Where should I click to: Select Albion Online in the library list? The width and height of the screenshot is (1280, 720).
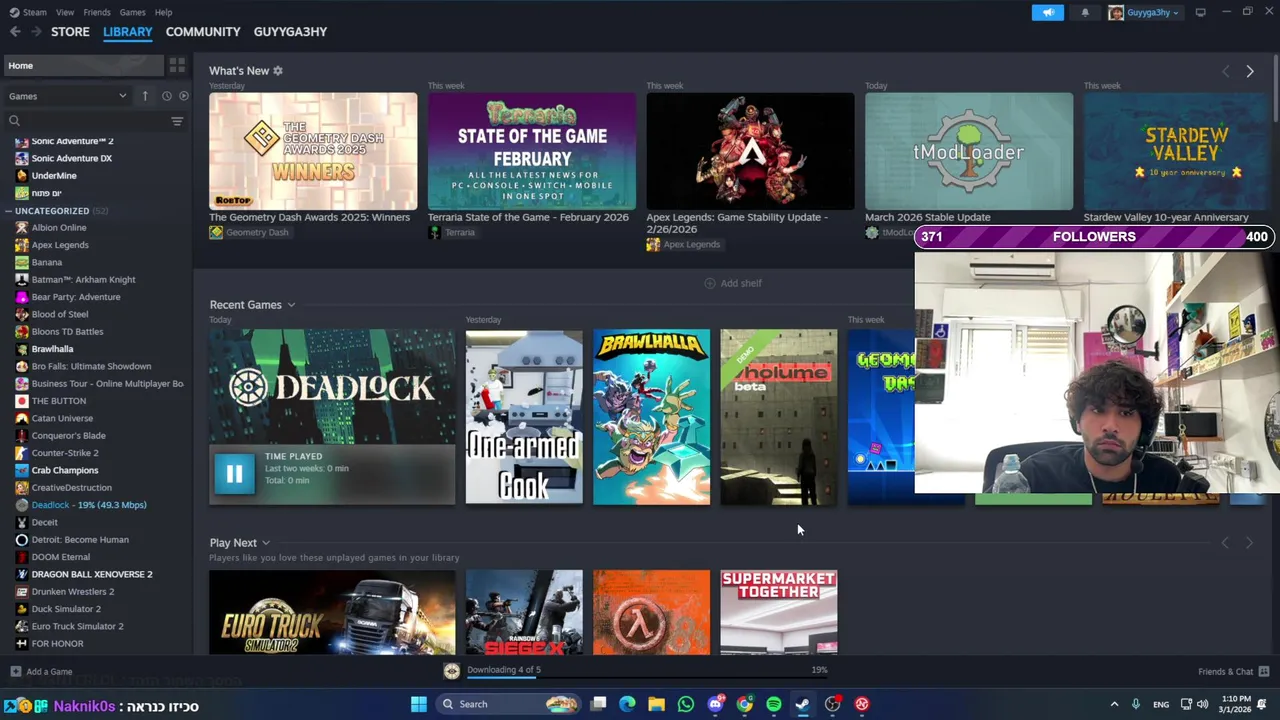tap(59, 227)
